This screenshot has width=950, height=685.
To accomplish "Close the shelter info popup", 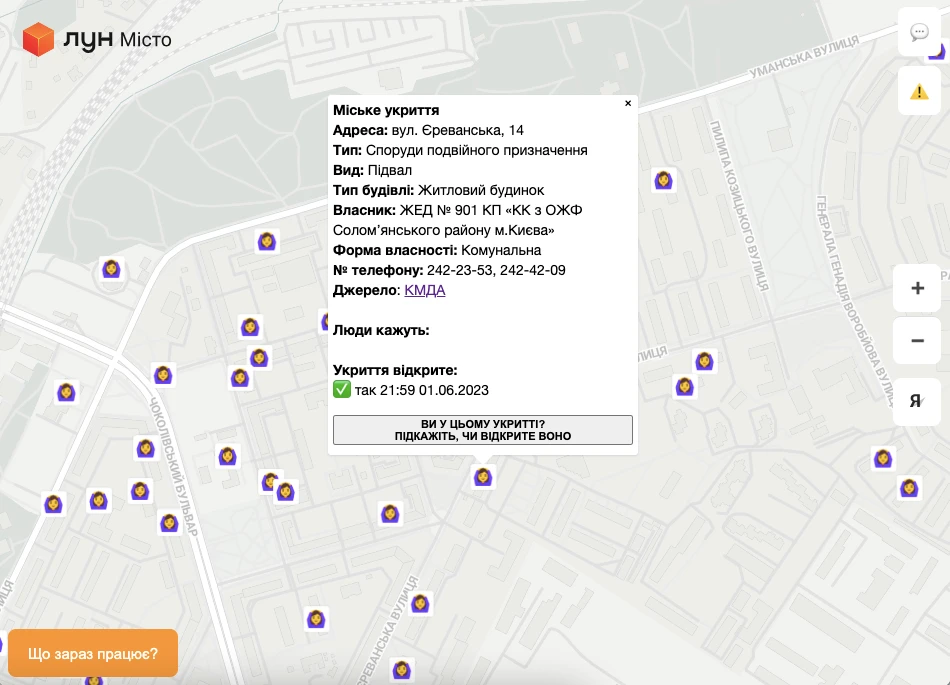I will [628, 103].
